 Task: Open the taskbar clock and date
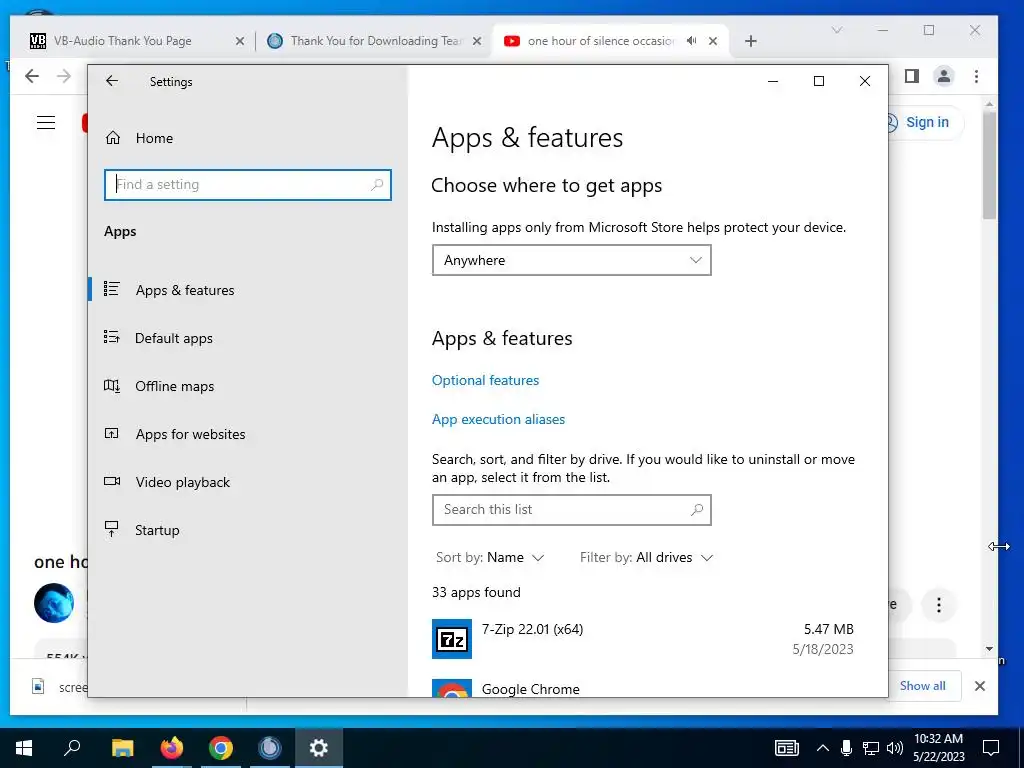(x=938, y=748)
